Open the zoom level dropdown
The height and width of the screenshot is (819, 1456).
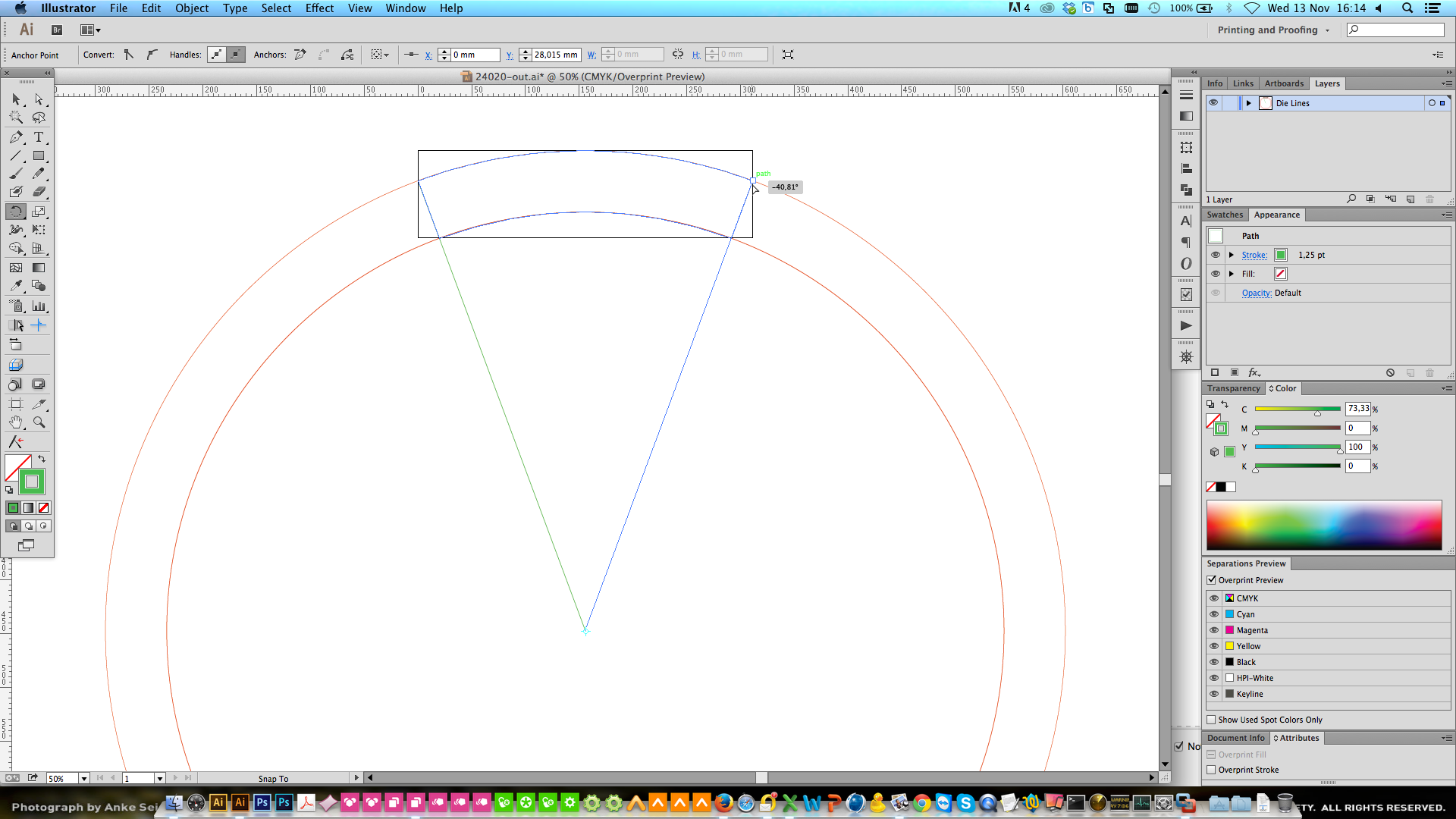pos(84,778)
